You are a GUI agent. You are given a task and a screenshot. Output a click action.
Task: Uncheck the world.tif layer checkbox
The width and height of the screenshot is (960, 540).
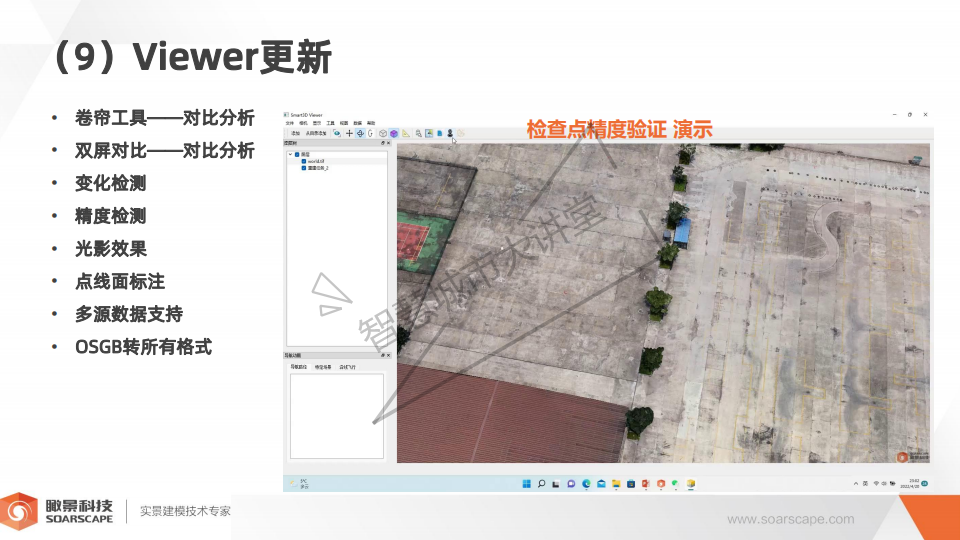point(304,161)
